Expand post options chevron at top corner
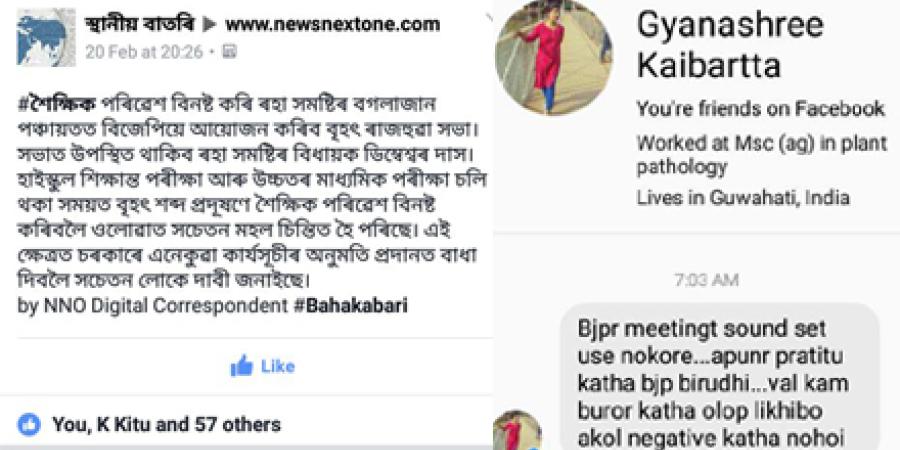Screen dimensions: 900x450 pos(488,17)
